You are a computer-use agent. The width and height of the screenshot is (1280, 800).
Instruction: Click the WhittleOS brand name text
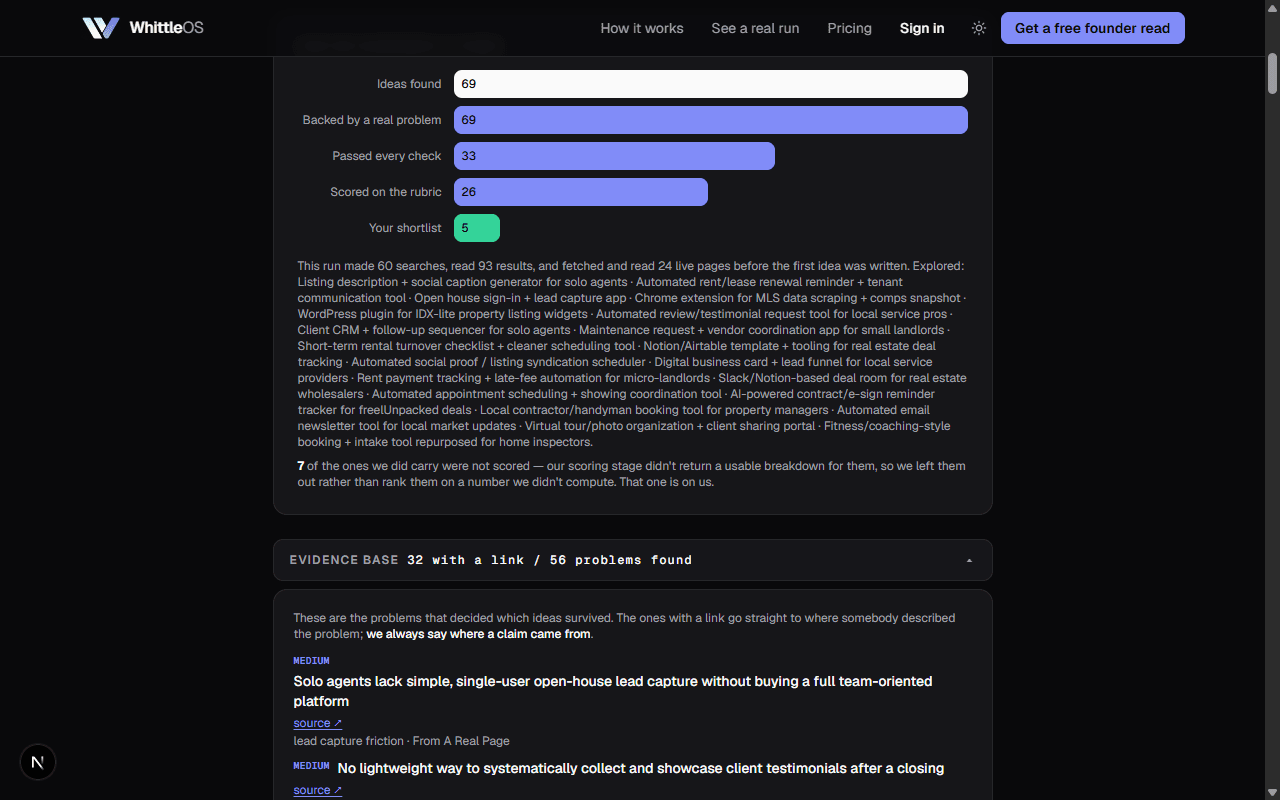166,28
